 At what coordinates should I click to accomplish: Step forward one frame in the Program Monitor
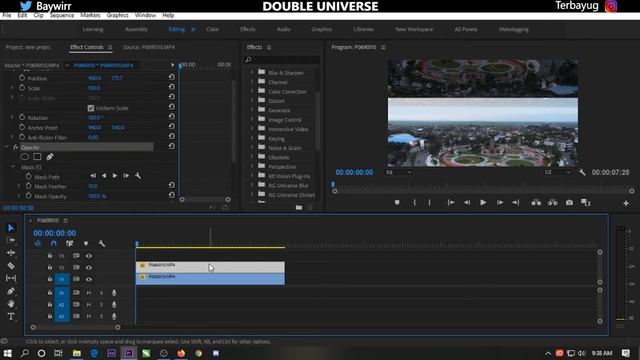pyautogui.click(x=500, y=202)
